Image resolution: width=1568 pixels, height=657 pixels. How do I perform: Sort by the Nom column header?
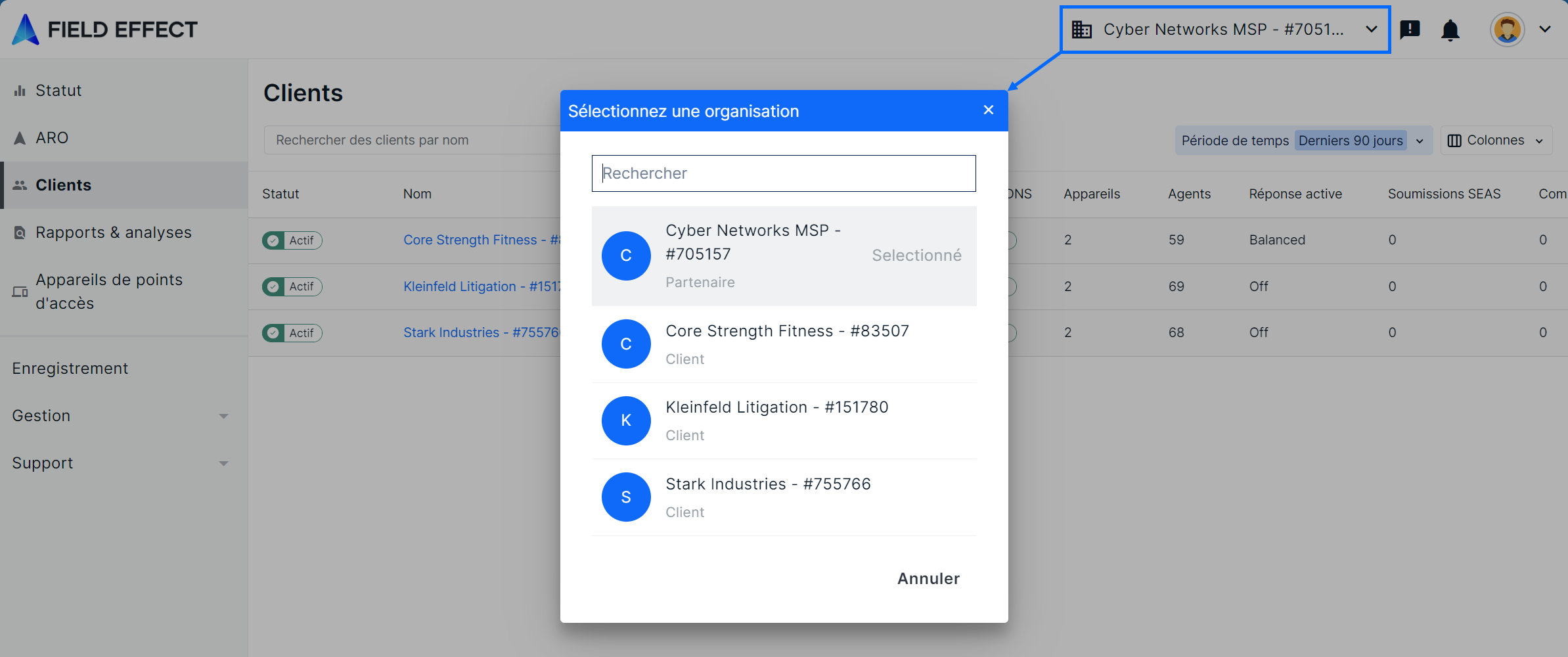417,194
